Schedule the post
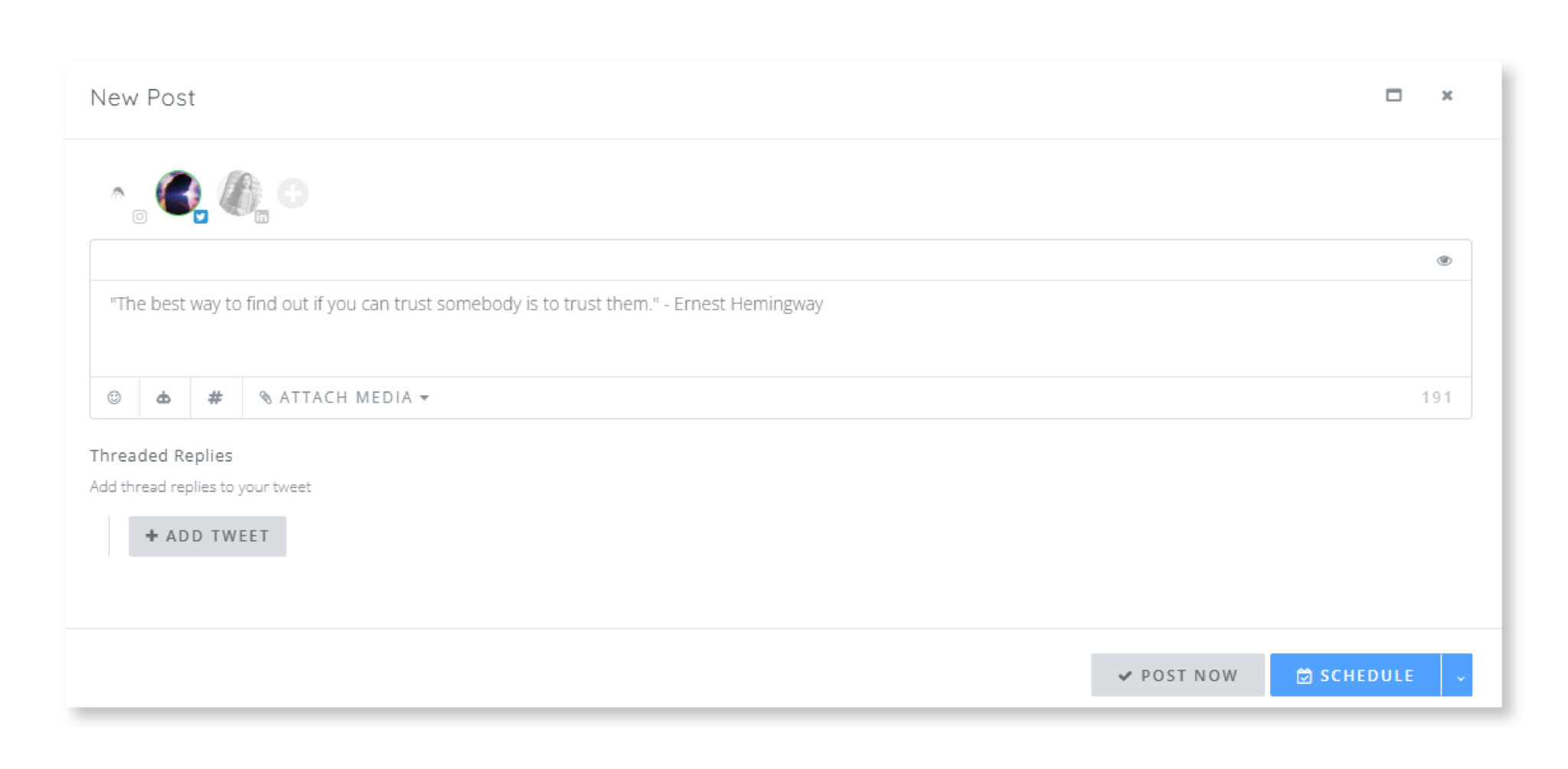 [1354, 676]
